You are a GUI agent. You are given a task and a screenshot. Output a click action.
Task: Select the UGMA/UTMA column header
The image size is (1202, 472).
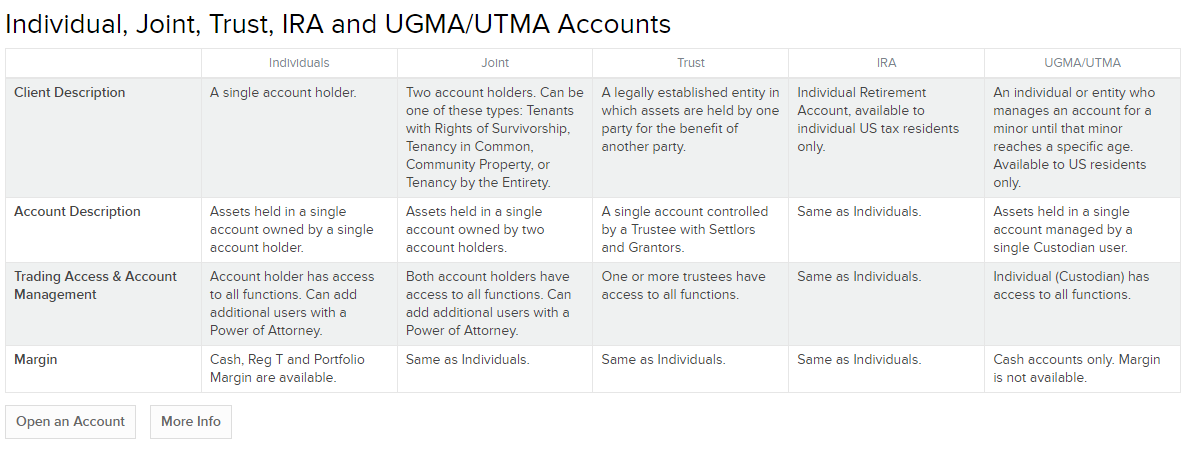pyautogui.click(x=1082, y=63)
